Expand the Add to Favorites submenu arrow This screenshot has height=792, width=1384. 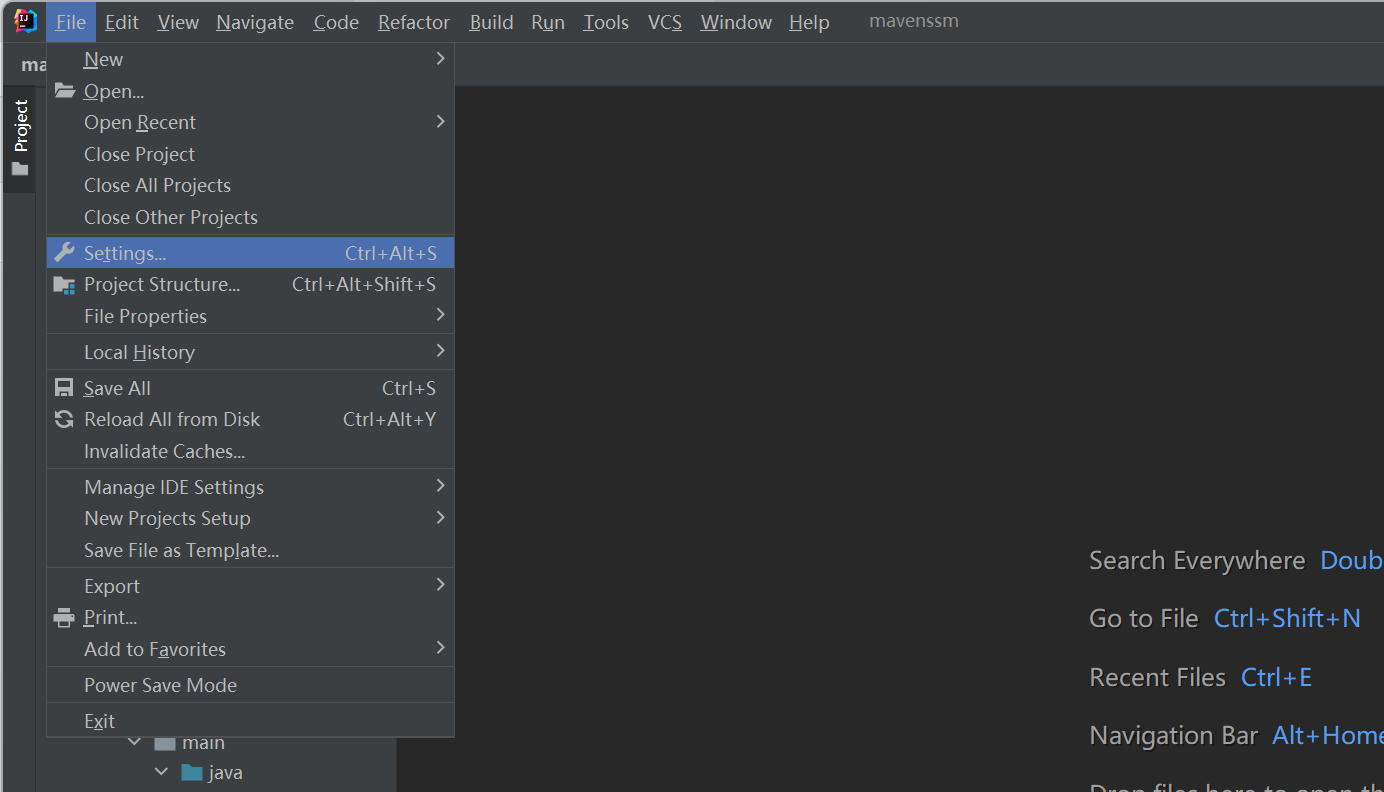tap(440, 648)
